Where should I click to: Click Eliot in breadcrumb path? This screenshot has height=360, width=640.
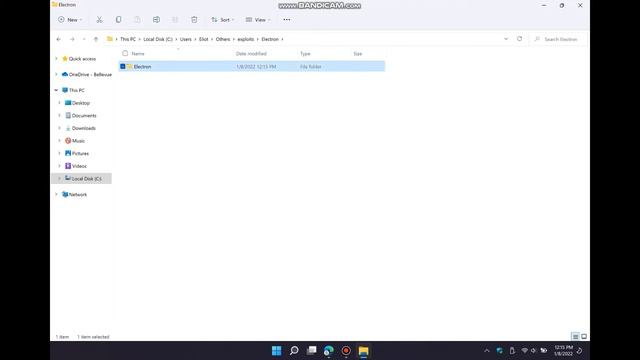pos(204,39)
